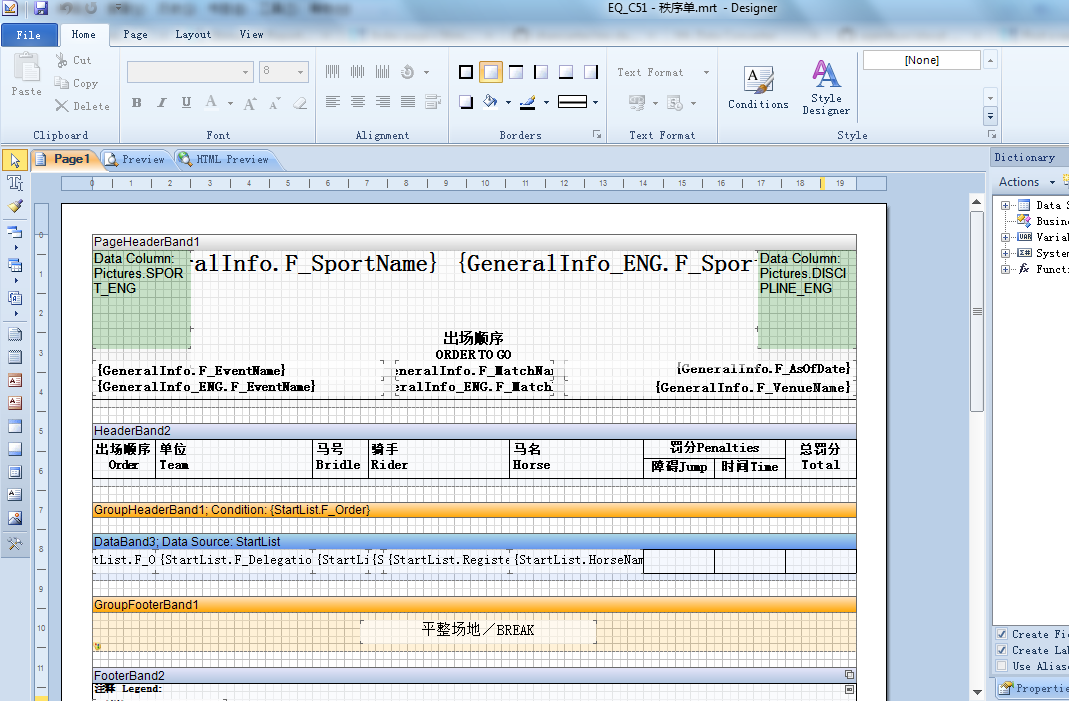This screenshot has height=701, width=1069.
Task: Select the GroupHeaderBand1 band header
Action: [475, 510]
